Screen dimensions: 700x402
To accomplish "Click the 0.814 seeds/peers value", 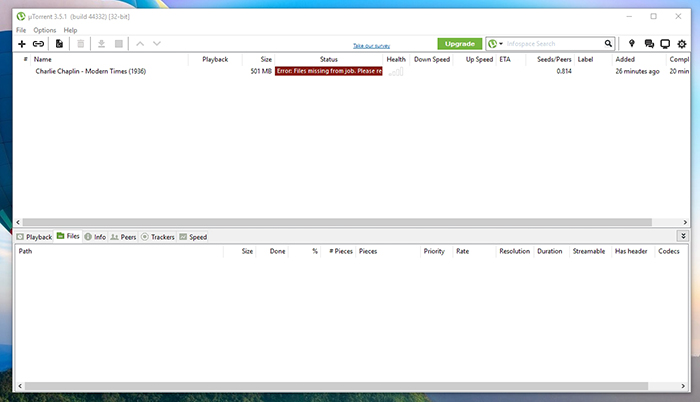I will tap(564, 71).
